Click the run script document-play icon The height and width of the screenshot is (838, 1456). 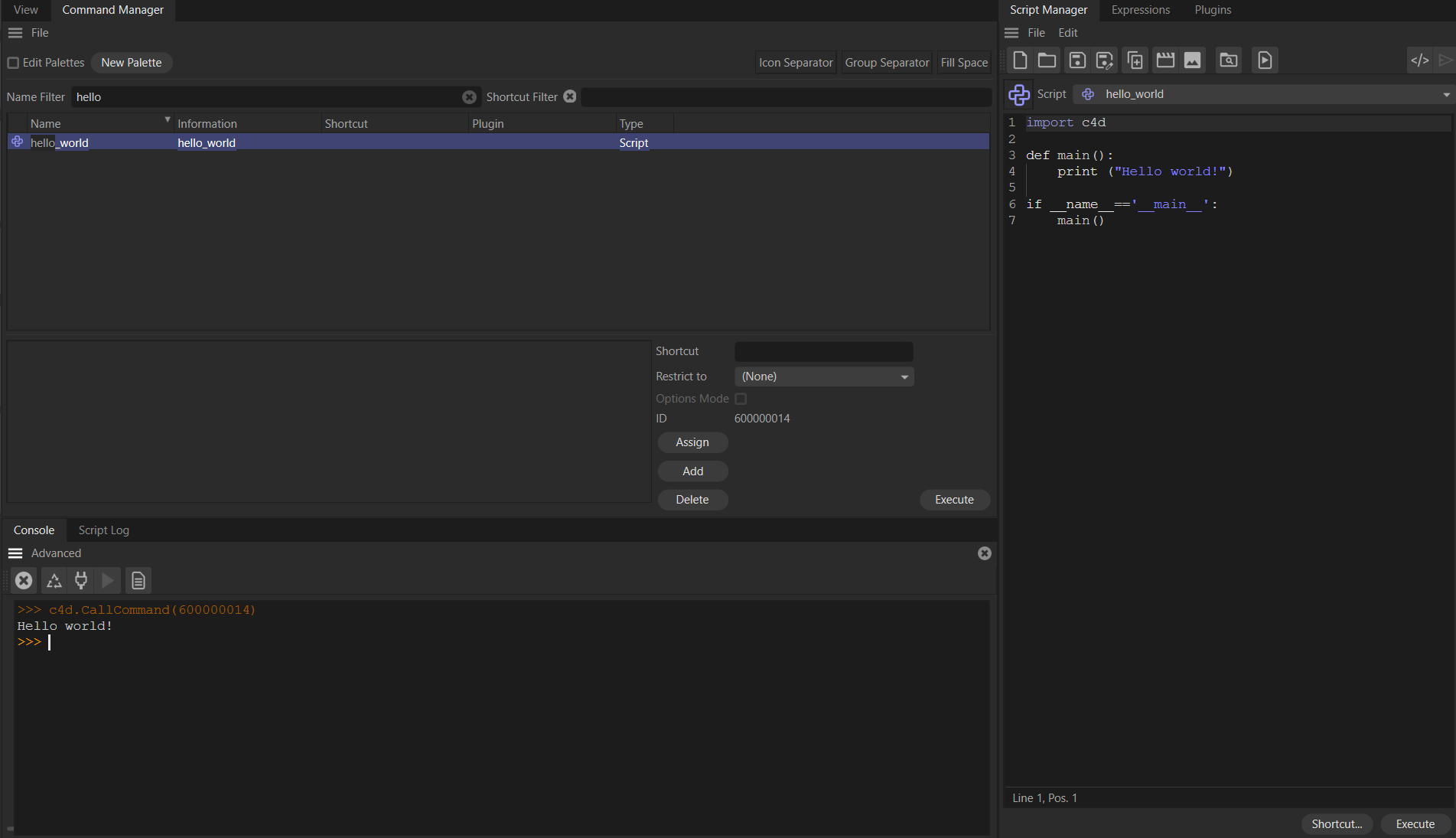click(x=1265, y=60)
